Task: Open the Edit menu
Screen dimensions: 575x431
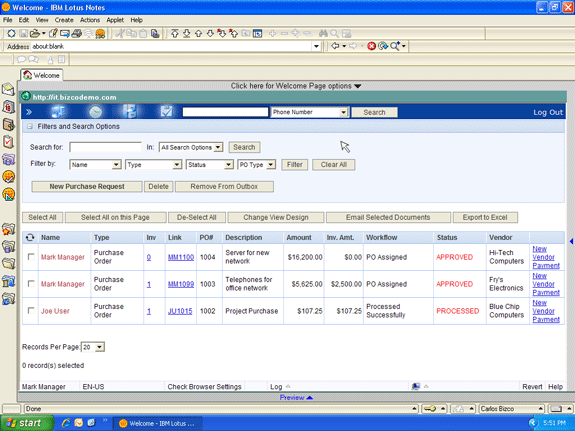Action: (x=24, y=20)
